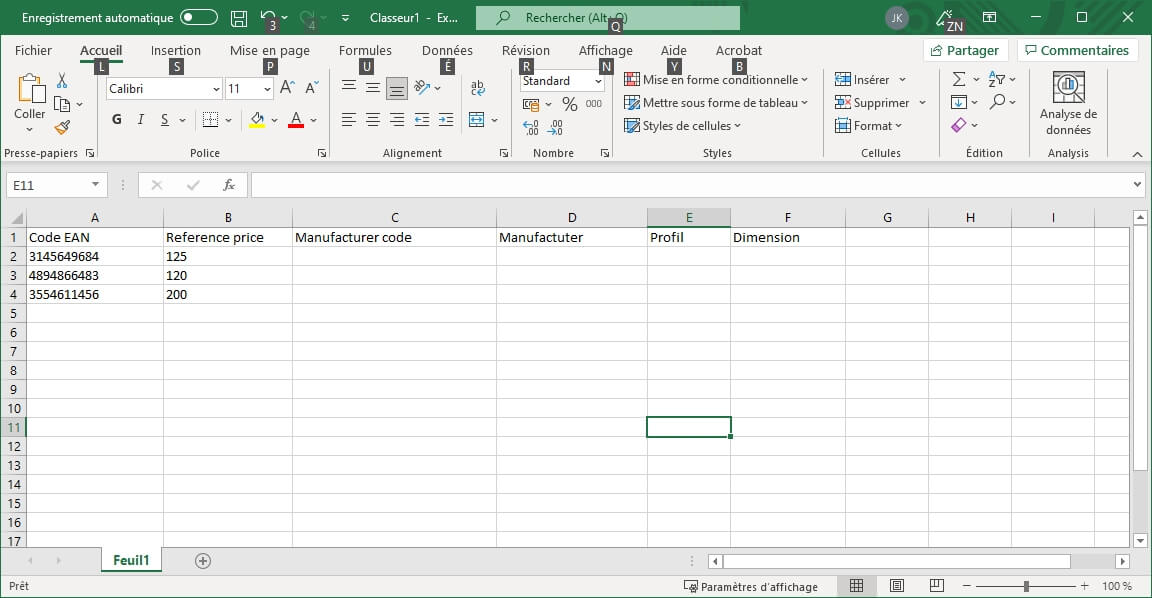Open Paramètres d'affichage in status bar
This screenshot has width=1152, height=598.
pyautogui.click(x=751, y=586)
